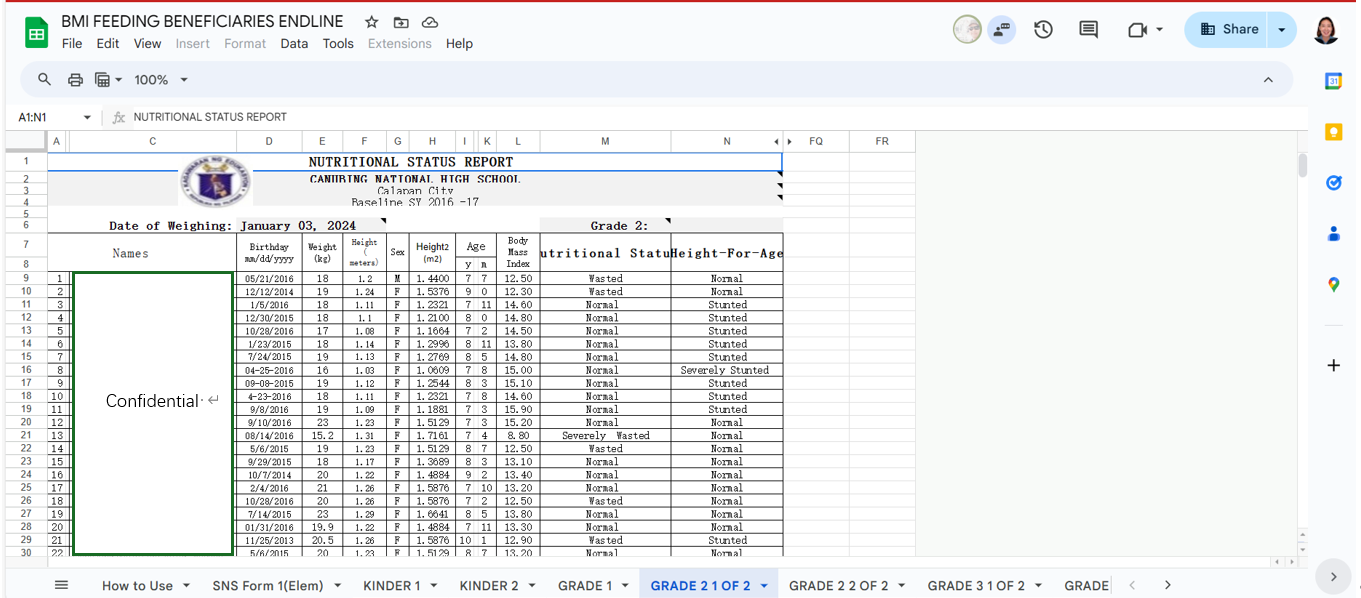The image size is (1361, 598).
Task: Show the side panel arrow button
Action: click(1333, 576)
